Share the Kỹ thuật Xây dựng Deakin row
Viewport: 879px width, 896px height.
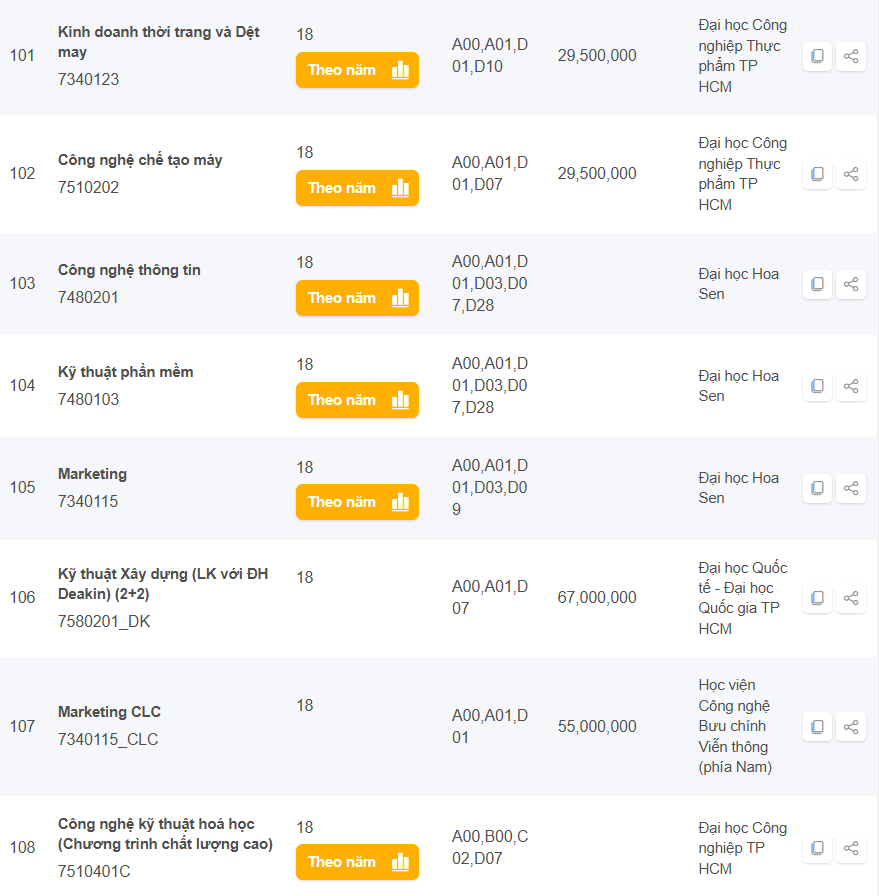point(851,598)
